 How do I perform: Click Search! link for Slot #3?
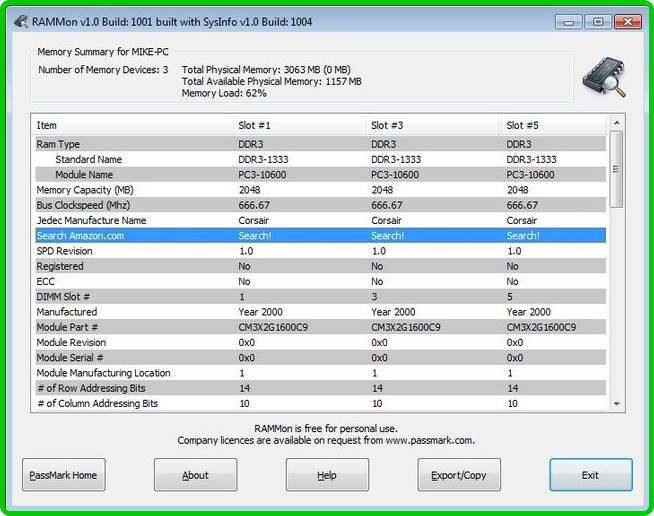pos(387,236)
